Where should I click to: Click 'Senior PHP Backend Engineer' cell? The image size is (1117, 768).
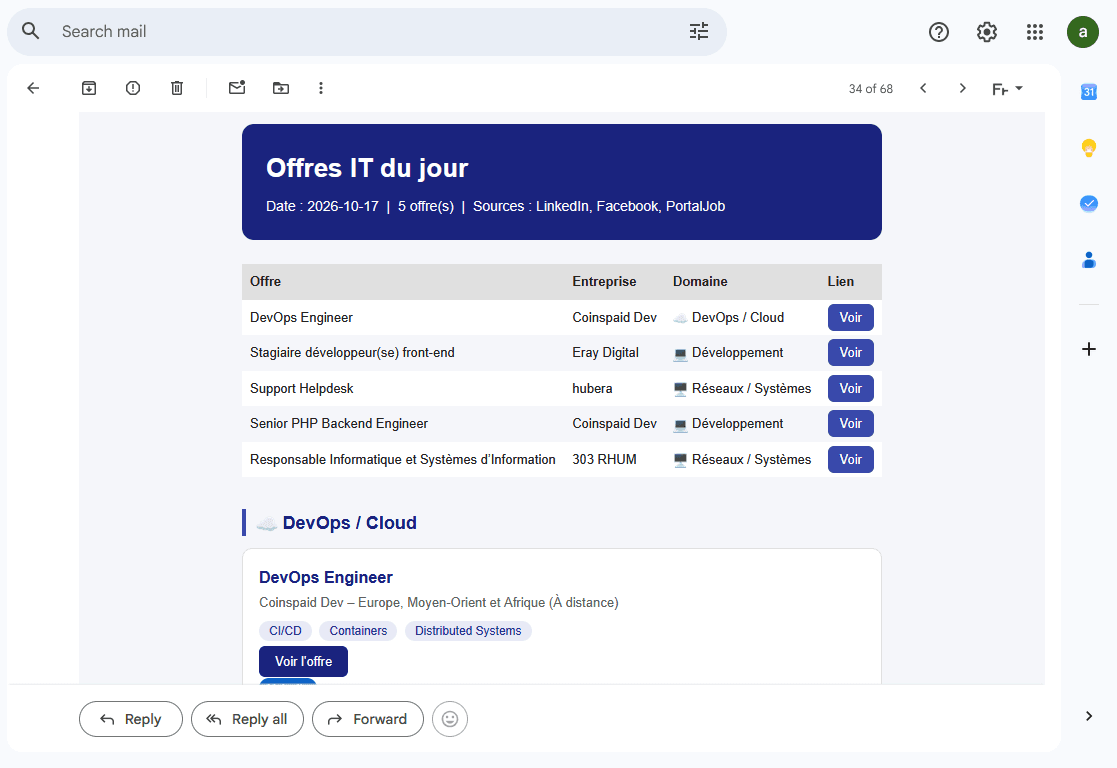click(x=339, y=424)
